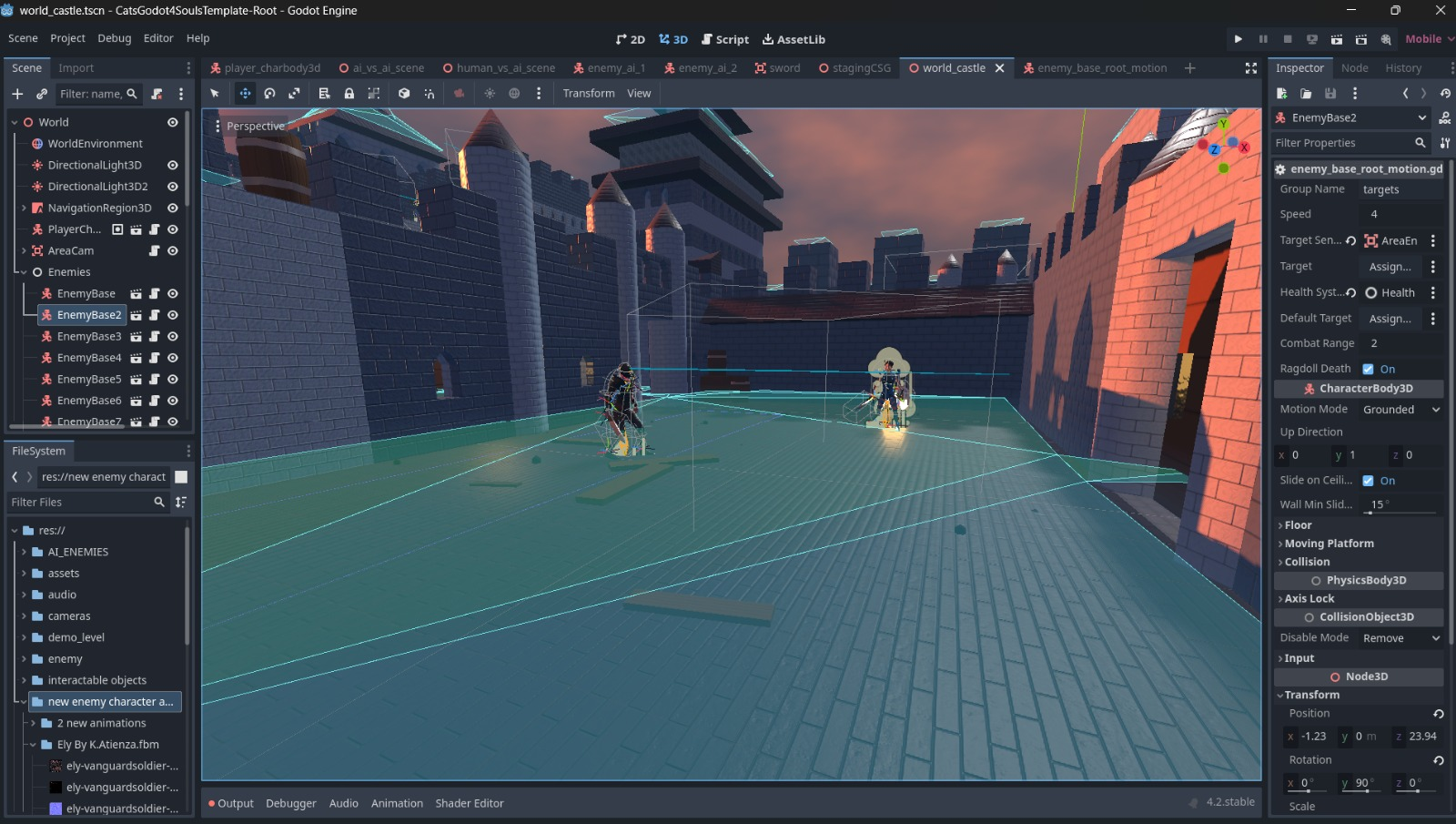Image resolution: width=1456 pixels, height=824 pixels.
Task: Activate the Scale Mode tool
Action: (294, 93)
